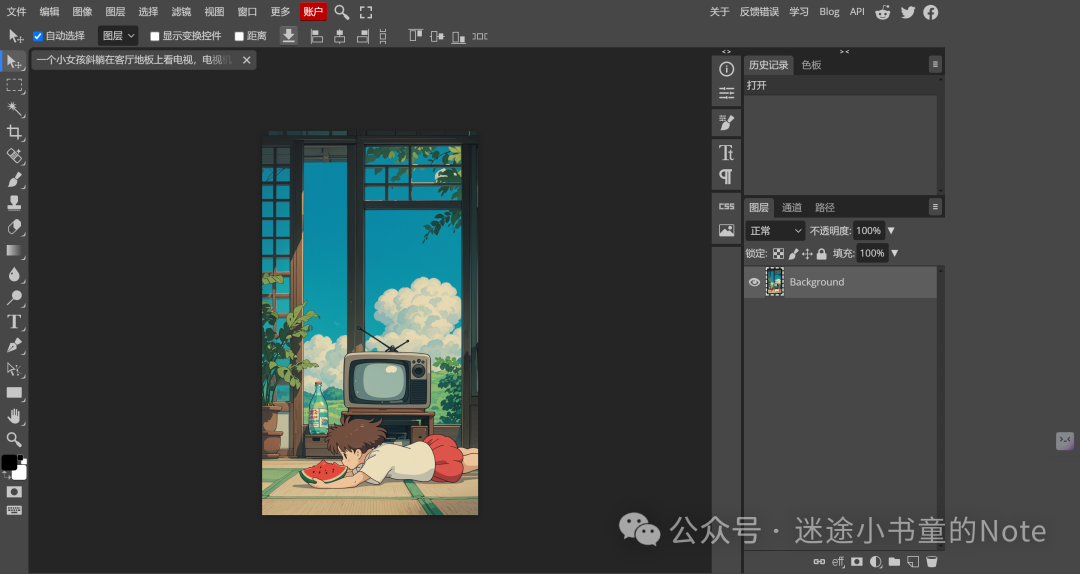
Task: Create a new layer
Action: pos(913,562)
